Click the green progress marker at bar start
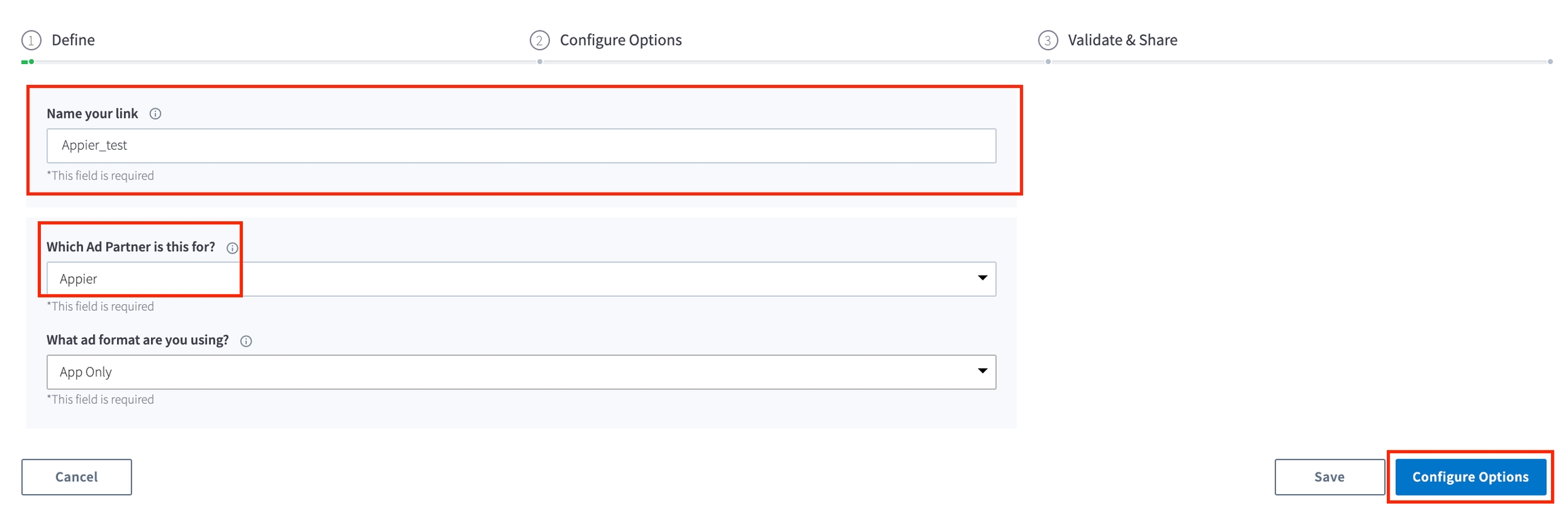 (x=28, y=62)
